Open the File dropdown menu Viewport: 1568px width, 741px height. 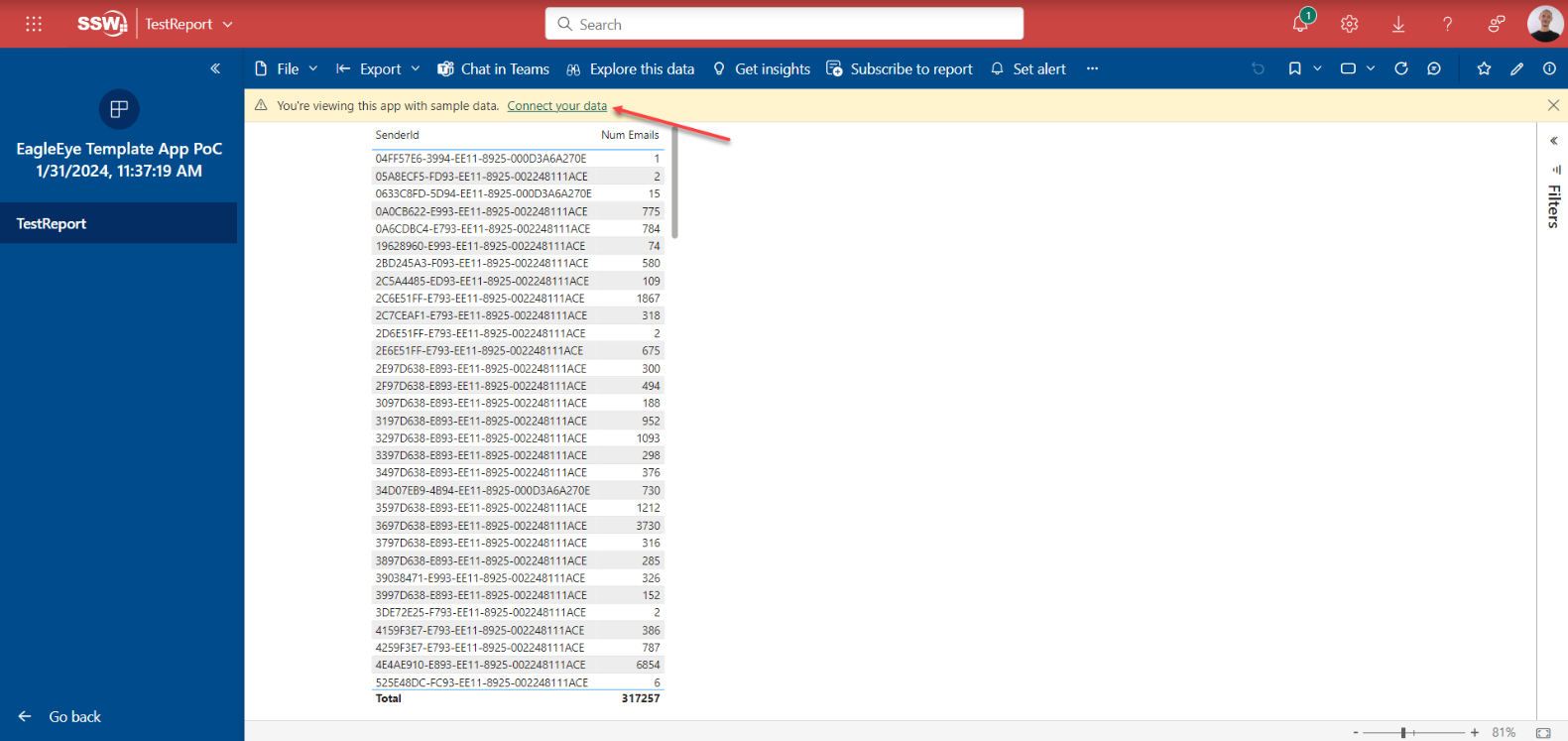[287, 68]
